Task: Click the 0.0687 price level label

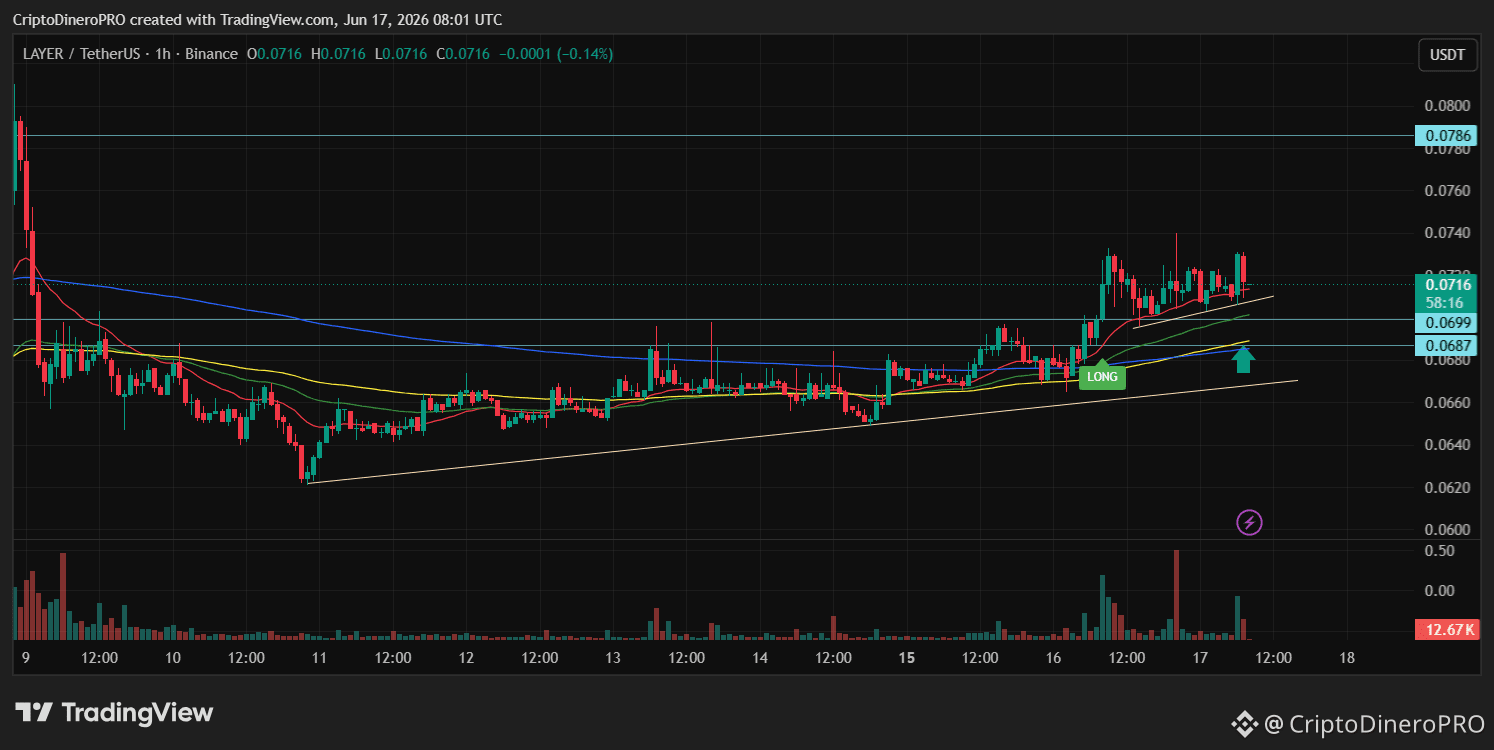Action: pos(1447,345)
